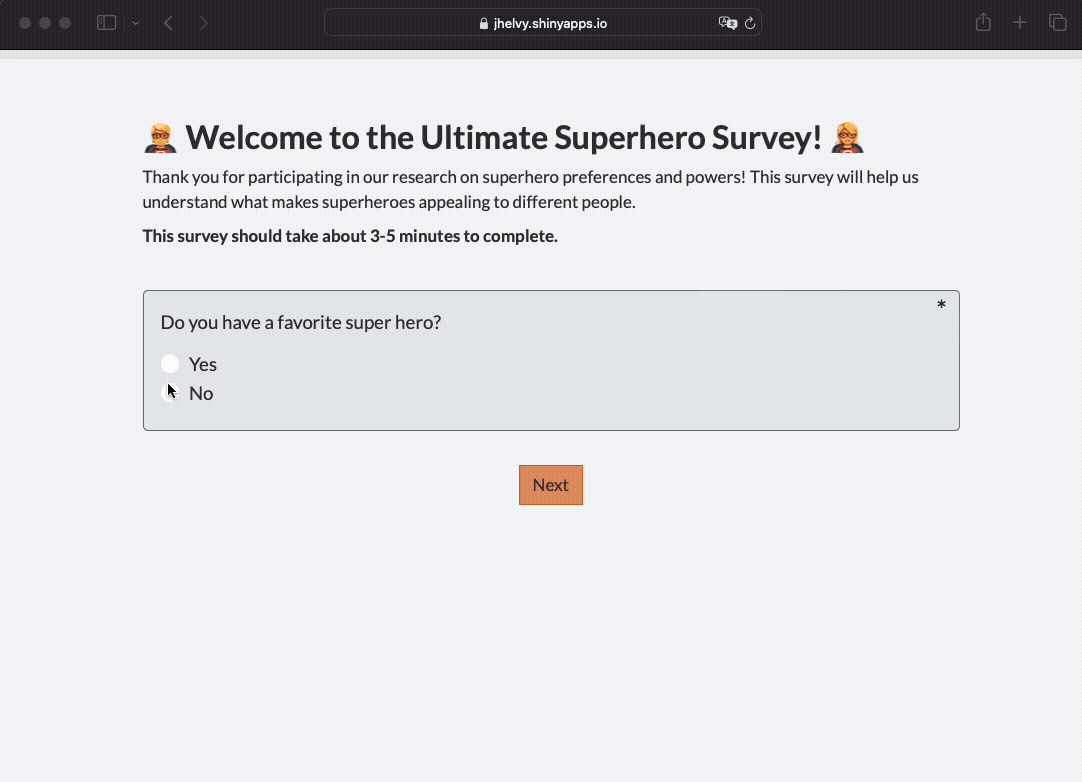Reload the current page
The image size is (1082, 782).
pos(750,23)
